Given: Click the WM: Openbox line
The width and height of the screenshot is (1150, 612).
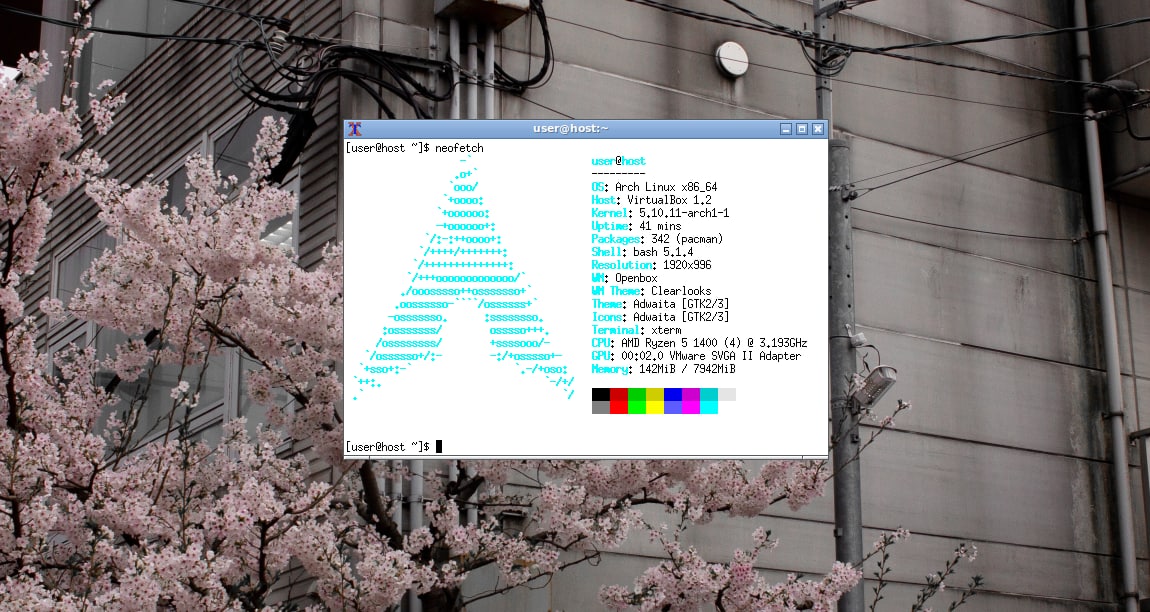Looking at the screenshot, I should 624,278.
